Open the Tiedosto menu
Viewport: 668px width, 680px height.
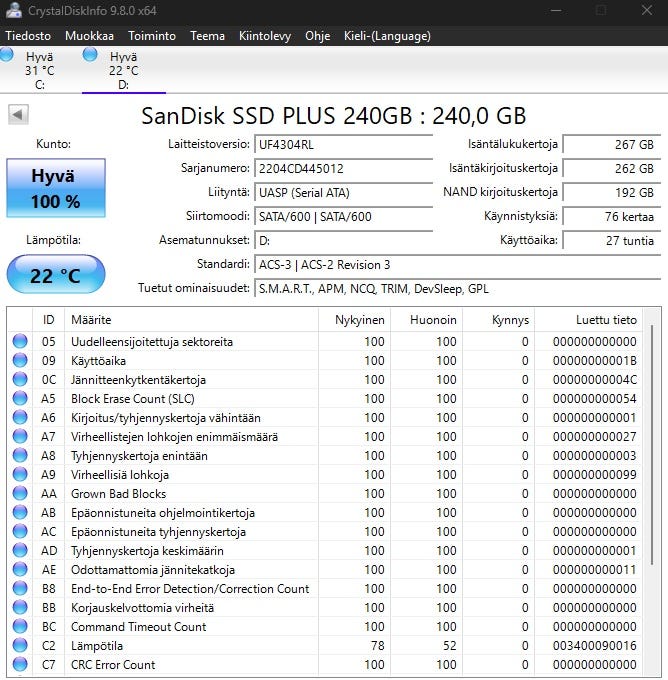(28, 35)
